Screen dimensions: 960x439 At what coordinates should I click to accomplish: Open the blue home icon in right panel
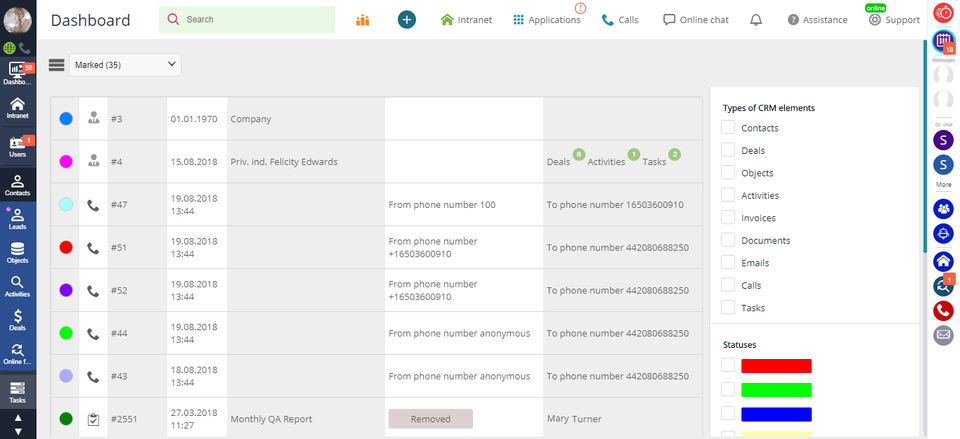[x=943, y=261]
